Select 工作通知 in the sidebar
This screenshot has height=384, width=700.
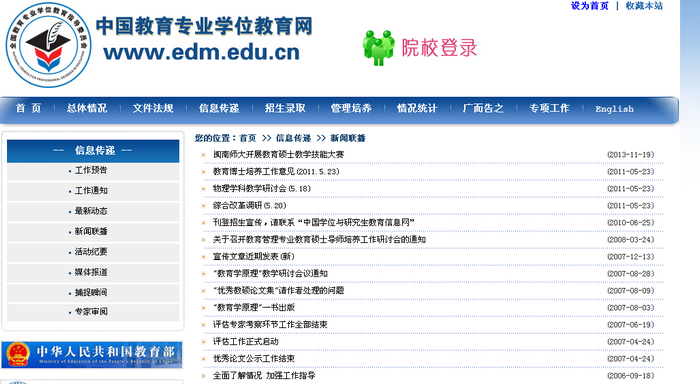[x=91, y=191]
